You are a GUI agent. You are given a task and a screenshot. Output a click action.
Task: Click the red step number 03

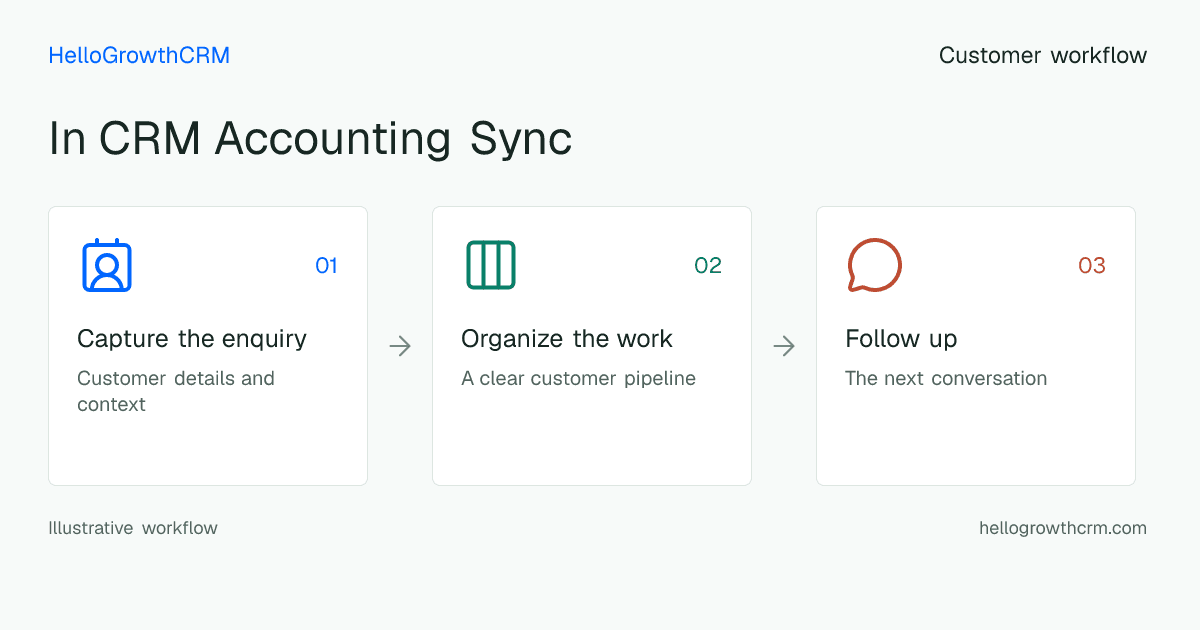tap(1092, 266)
